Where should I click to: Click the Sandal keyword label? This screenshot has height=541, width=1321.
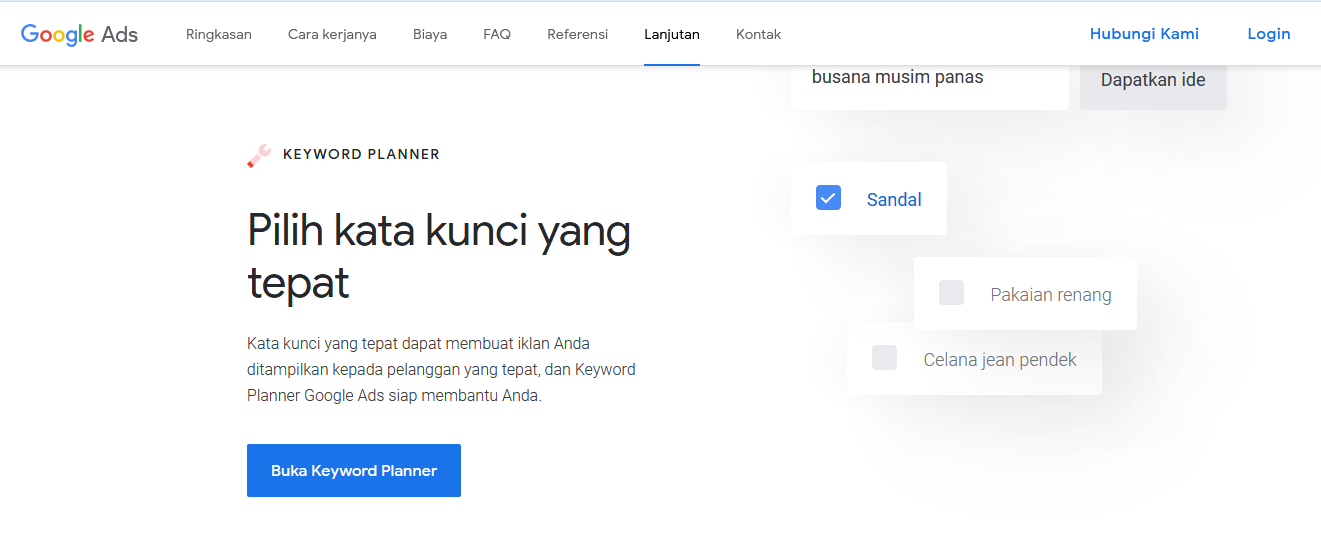click(894, 200)
